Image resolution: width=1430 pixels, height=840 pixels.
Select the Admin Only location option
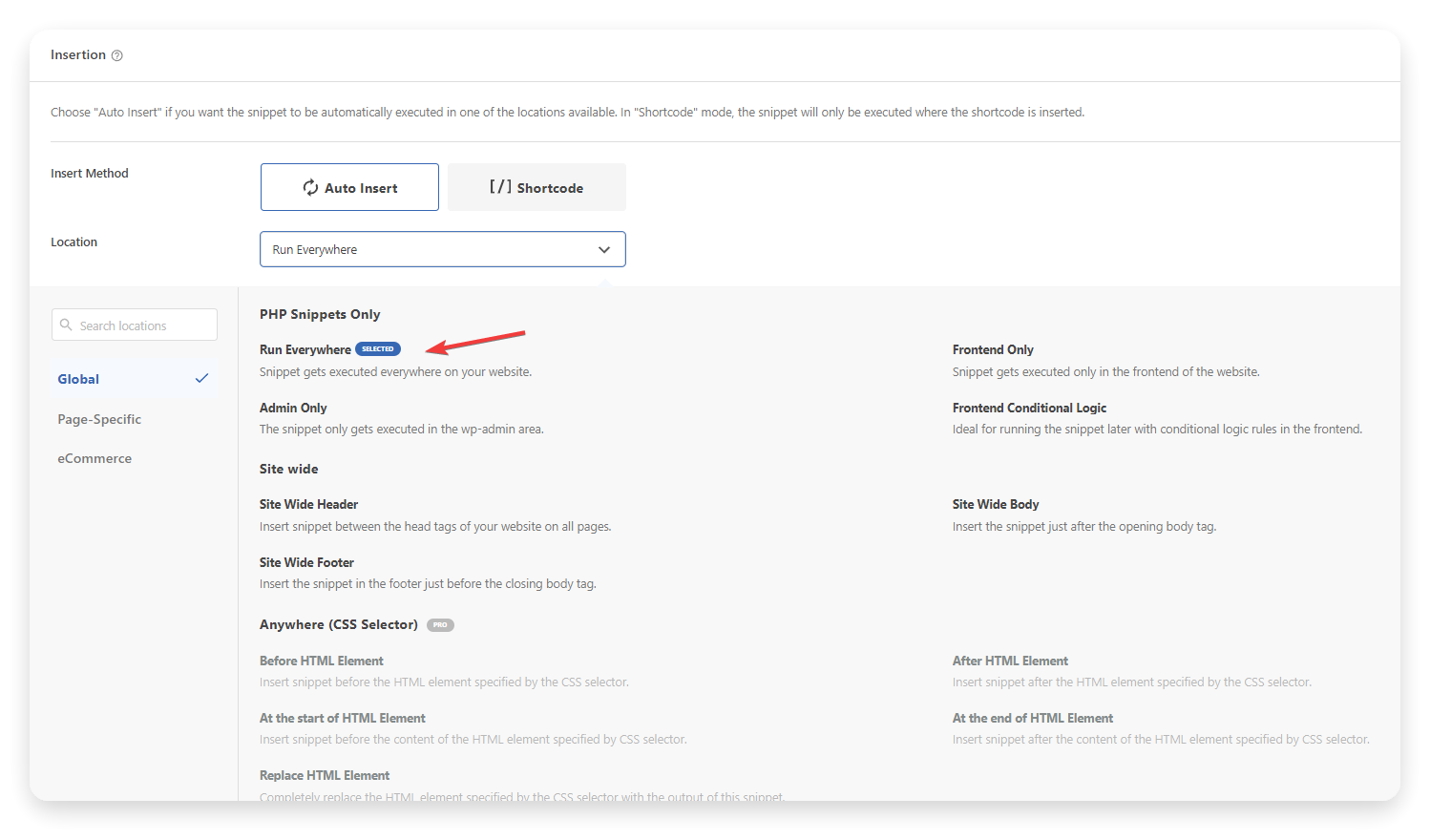point(293,408)
